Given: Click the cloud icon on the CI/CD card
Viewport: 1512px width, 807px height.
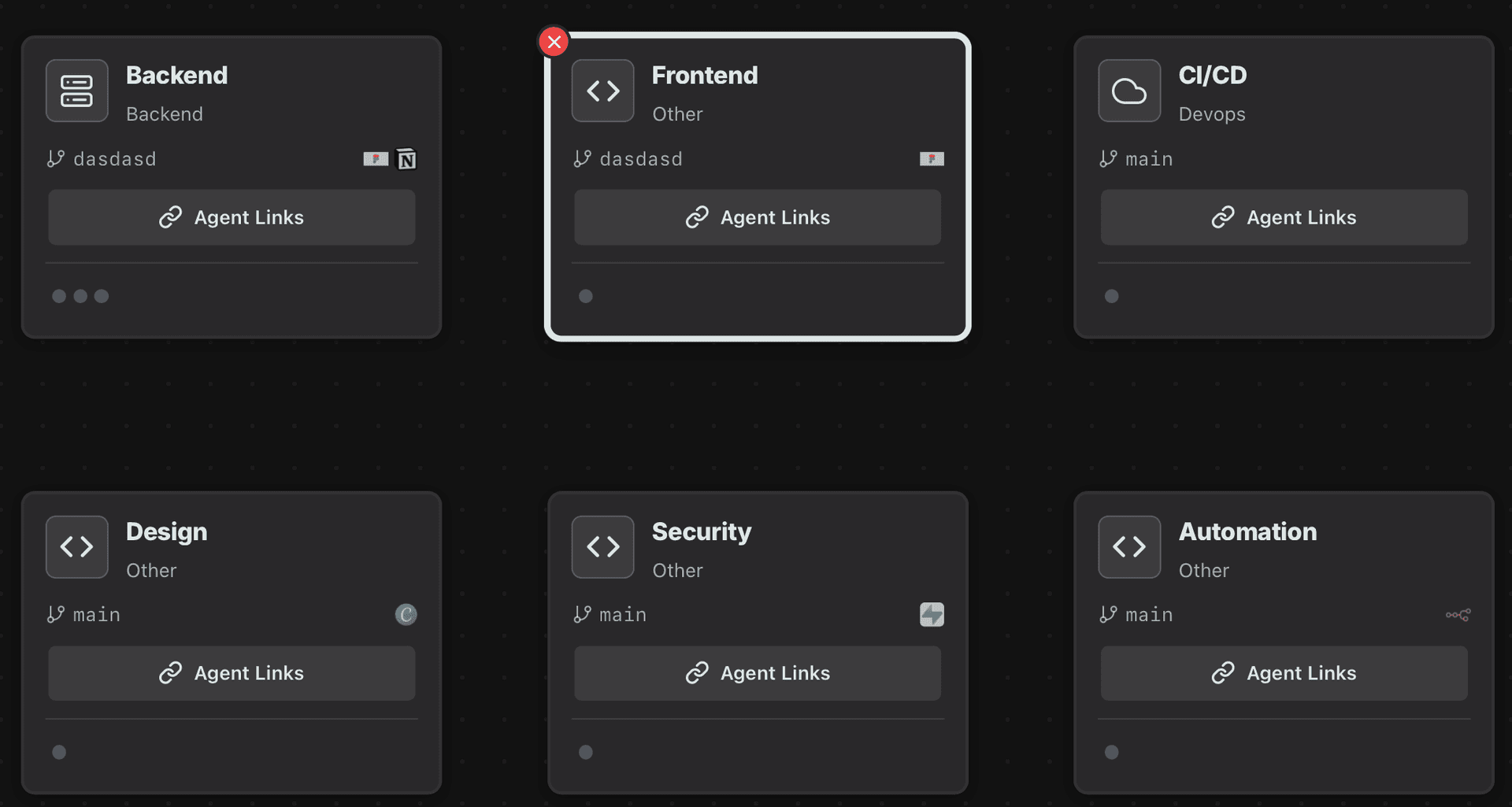Looking at the screenshot, I should [1128, 91].
